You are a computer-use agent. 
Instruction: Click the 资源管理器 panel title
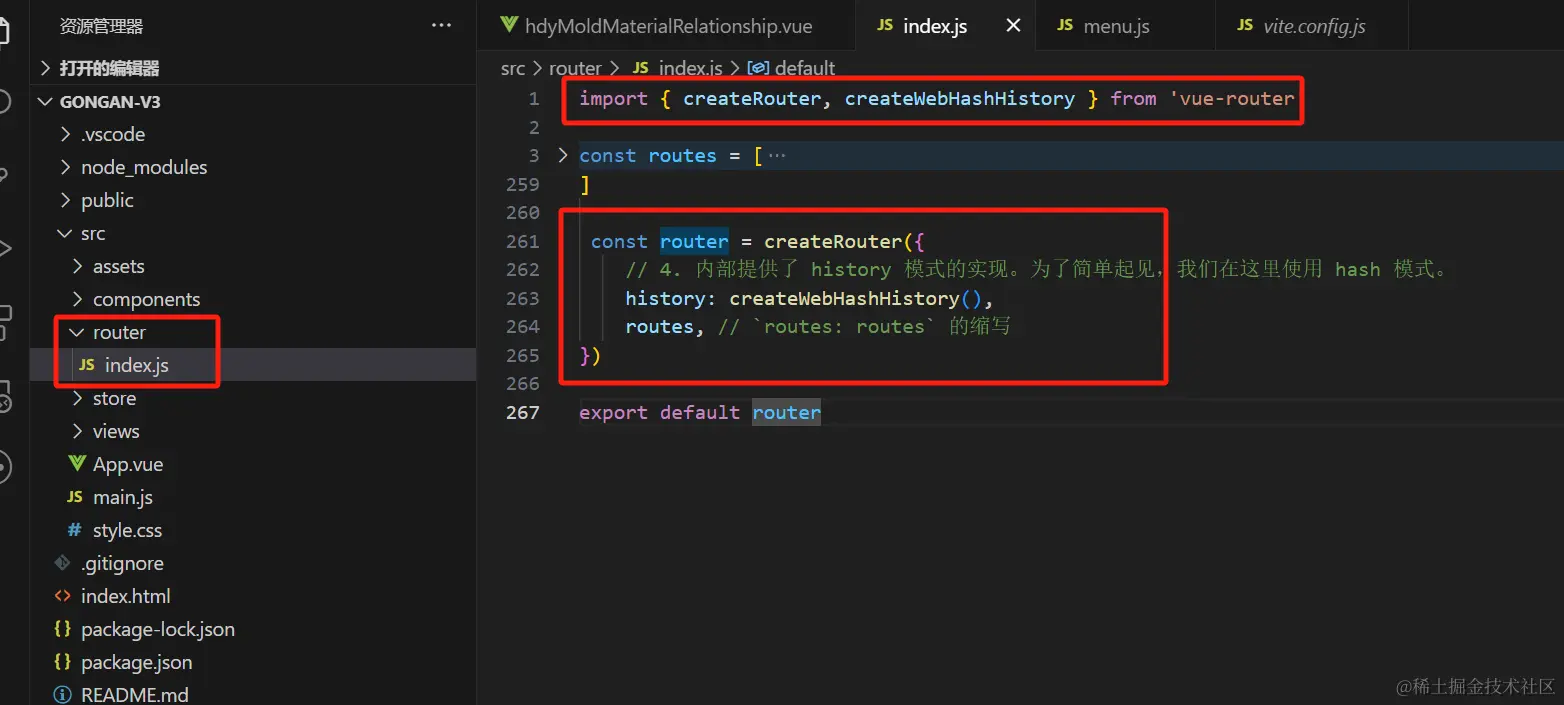102,26
